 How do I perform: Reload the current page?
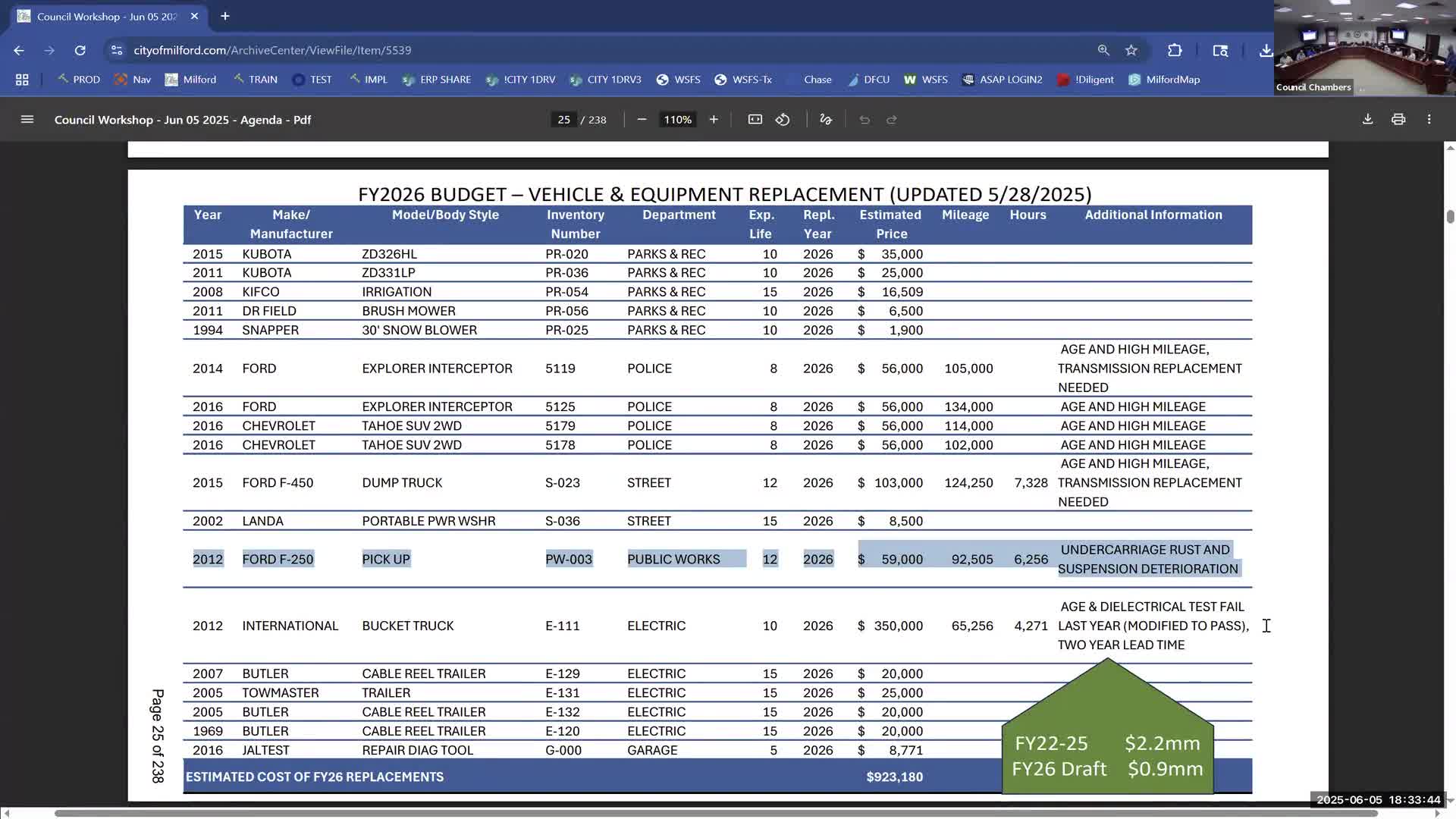pos(80,50)
